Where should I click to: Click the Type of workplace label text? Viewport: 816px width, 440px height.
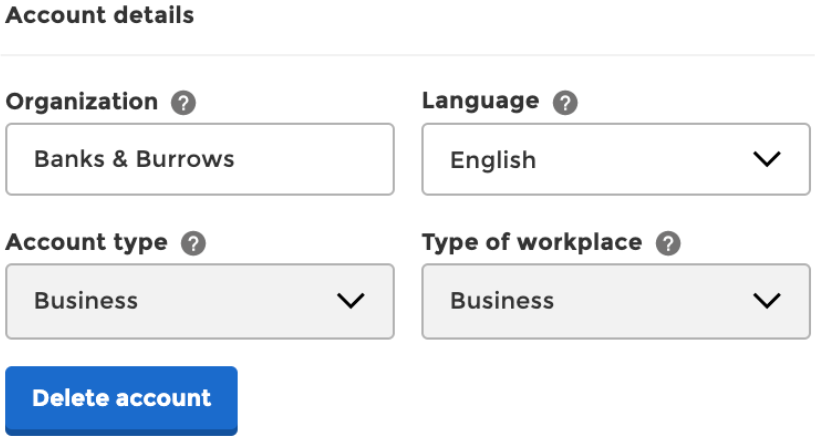tap(532, 243)
